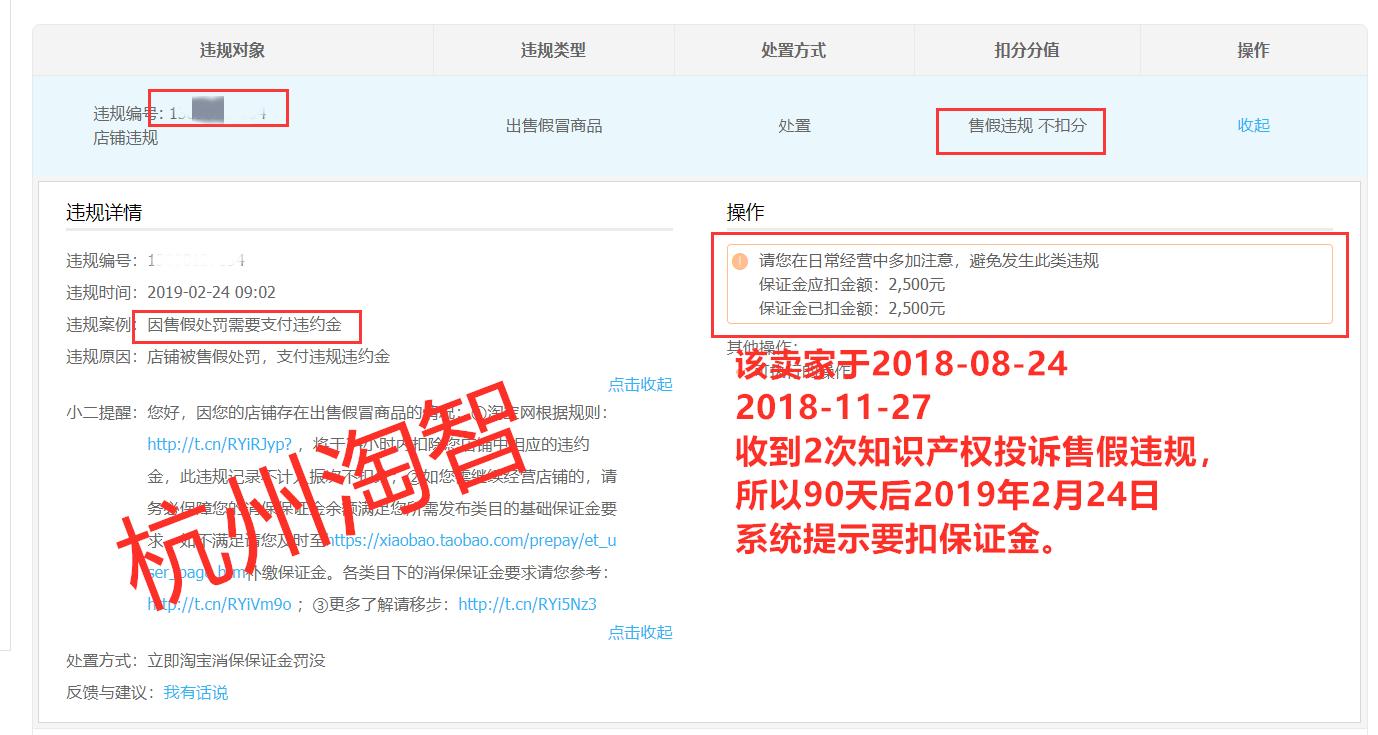
Task: Select the 处置方式 column header
Action: [794, 48]
